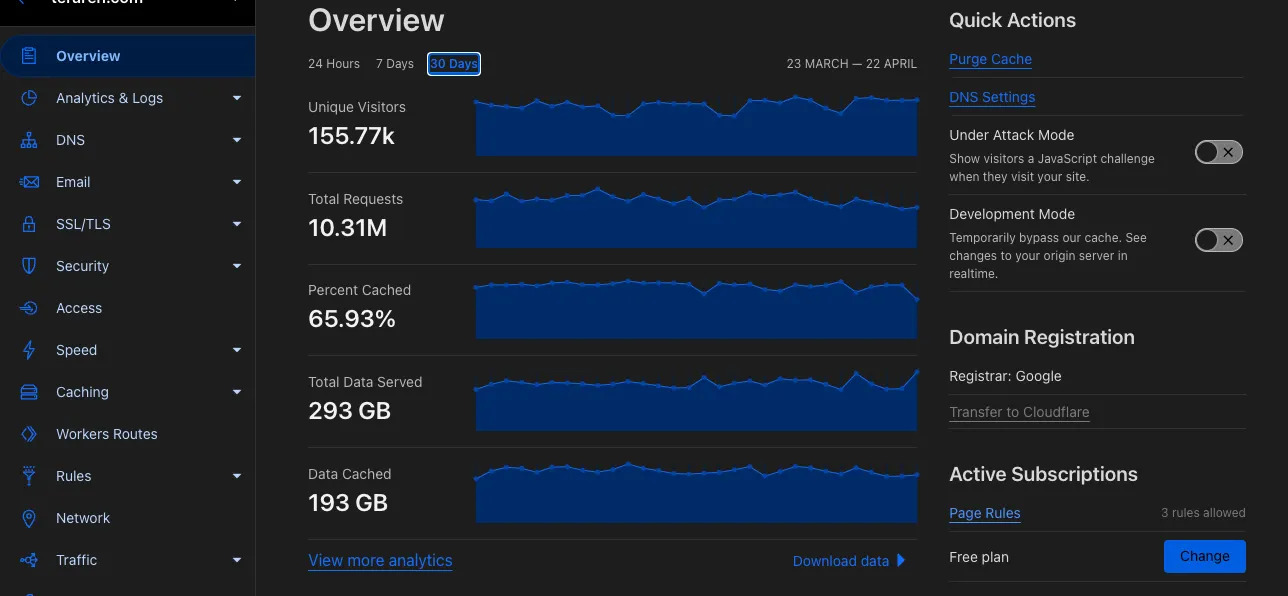Expand the Caching menu arrow
Screen dimensions: 1288x596
237,392
